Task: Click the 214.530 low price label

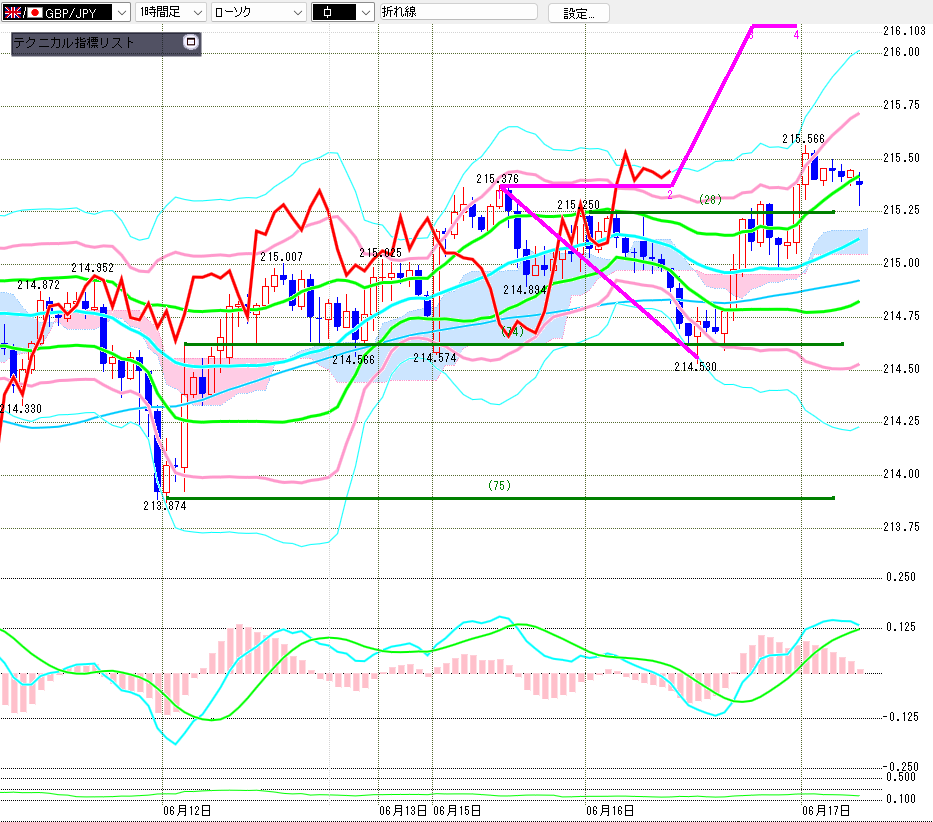Action: tap(696, 367)
